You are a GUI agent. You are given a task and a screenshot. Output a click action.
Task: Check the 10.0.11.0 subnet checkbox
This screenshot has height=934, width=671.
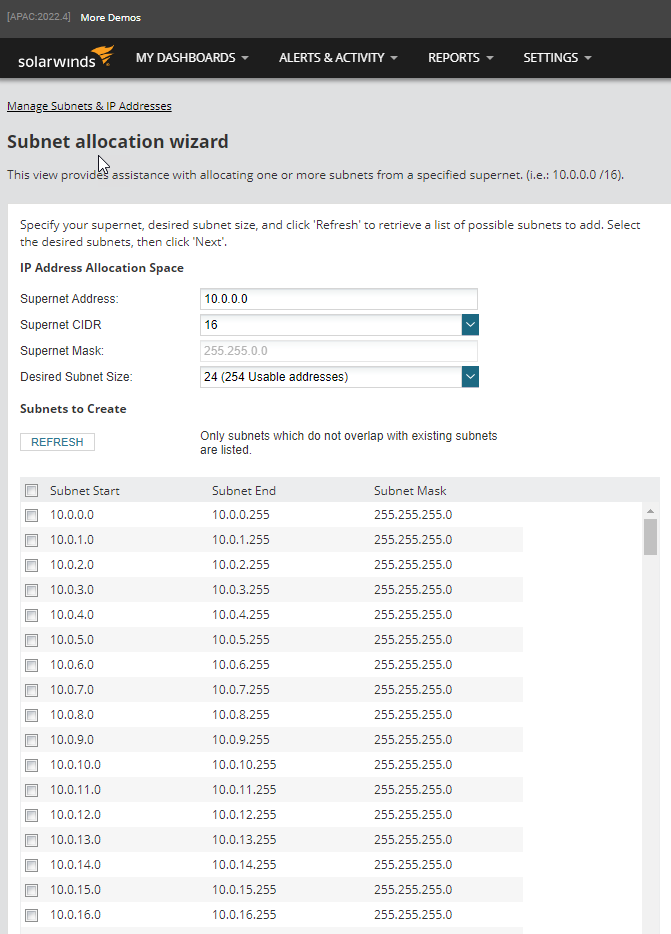pyautogui.click(x=32, y=790)
